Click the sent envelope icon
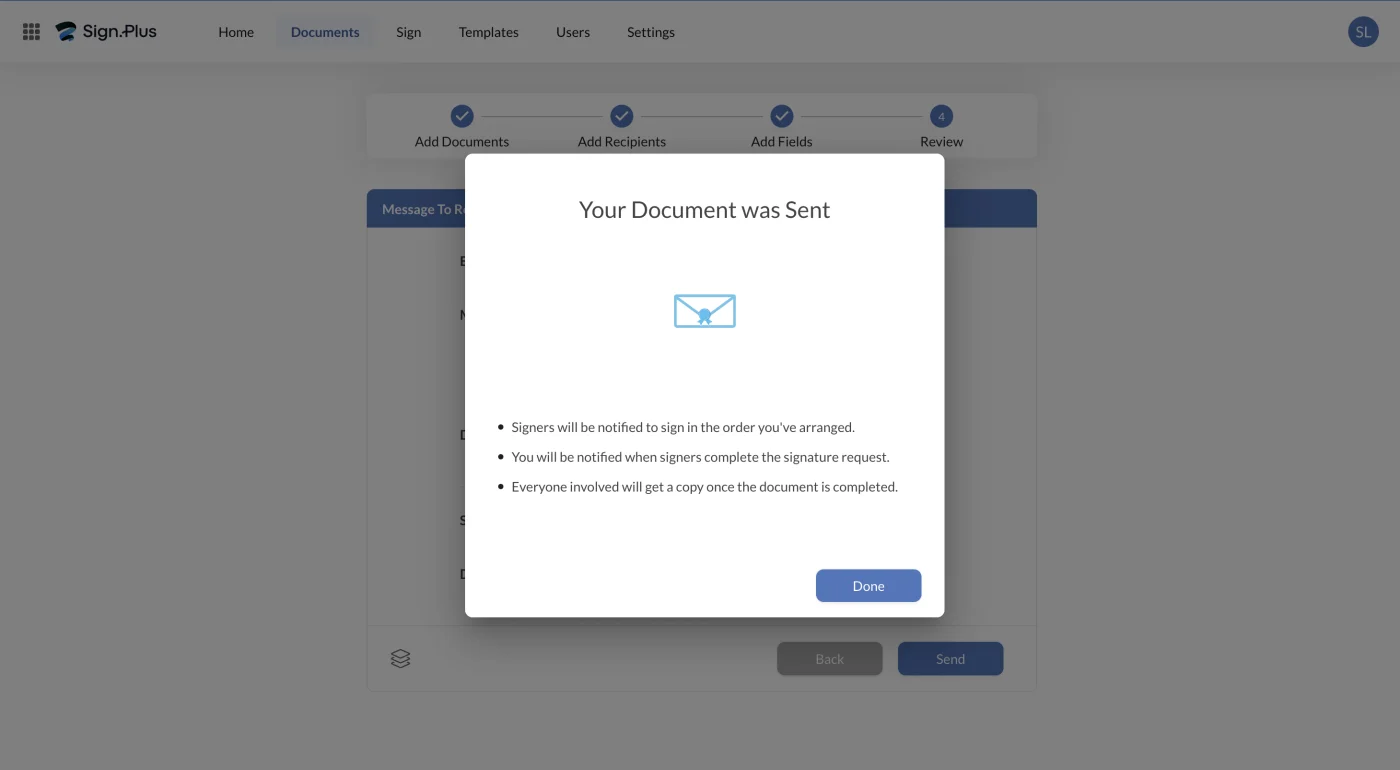 click(x=705, y=311)
